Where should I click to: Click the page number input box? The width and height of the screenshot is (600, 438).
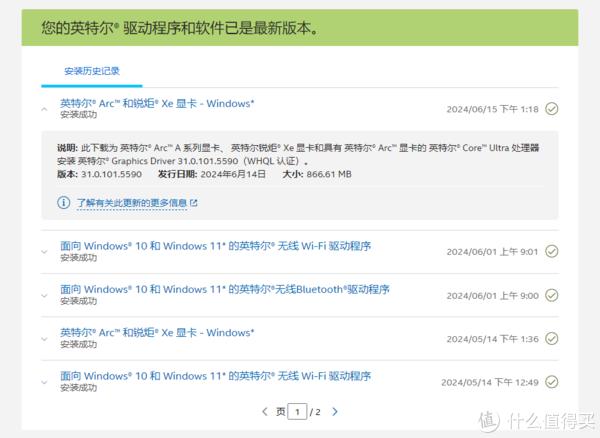[297, 411]
